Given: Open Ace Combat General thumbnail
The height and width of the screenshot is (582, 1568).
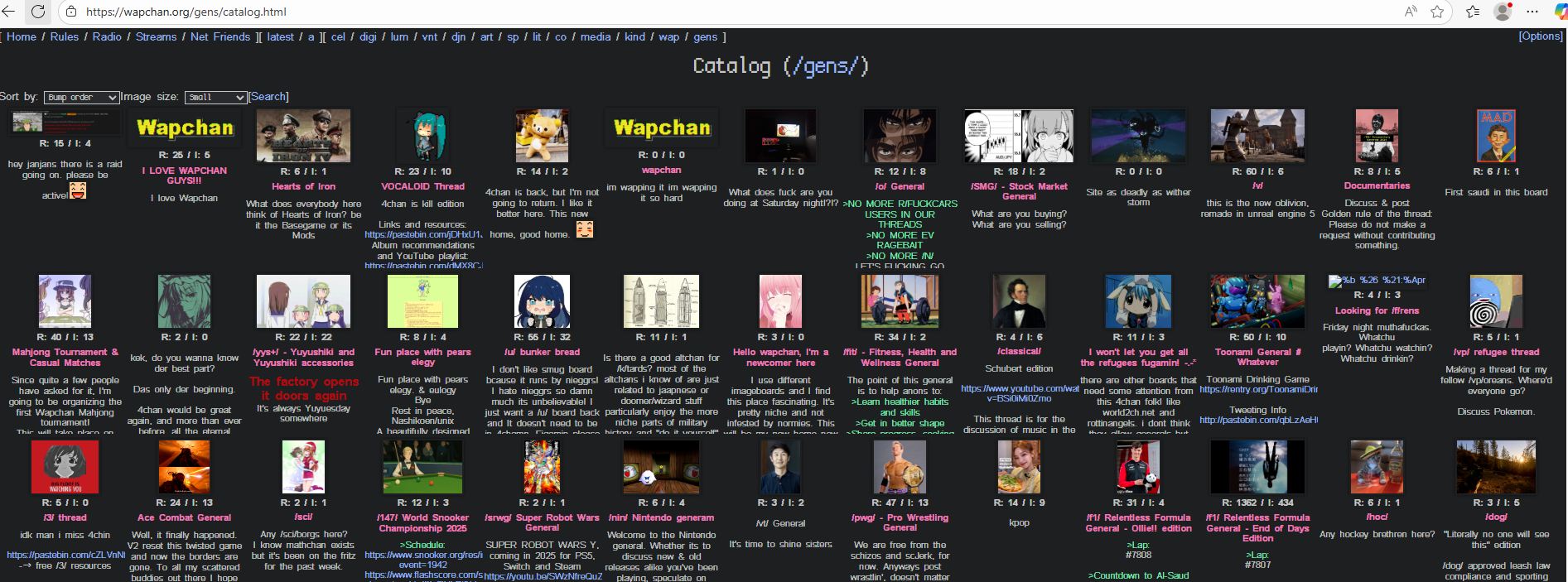Looking at the screenshot, I should 184,468.
